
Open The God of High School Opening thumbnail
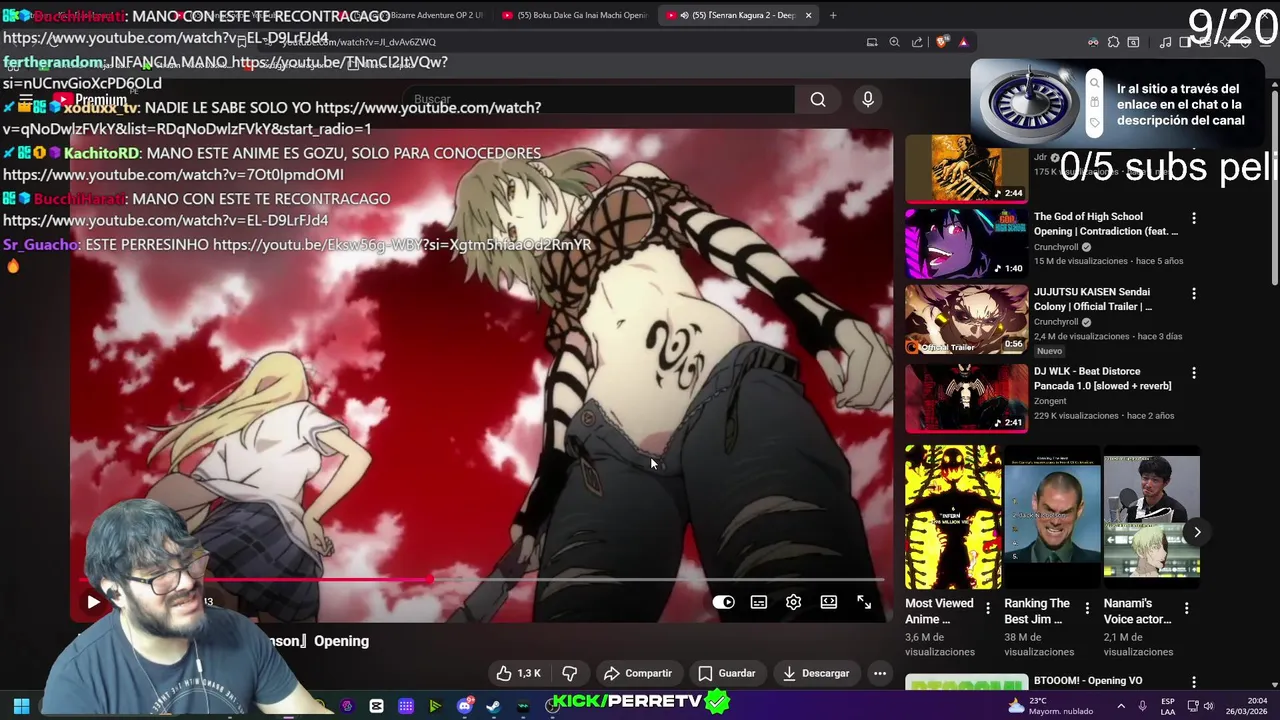966,242
